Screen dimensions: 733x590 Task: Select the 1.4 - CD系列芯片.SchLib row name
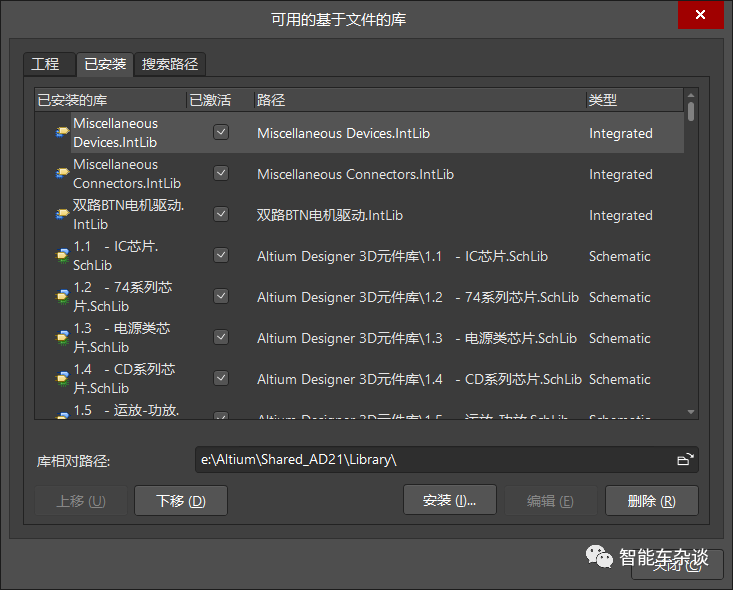tap(124, 379)
